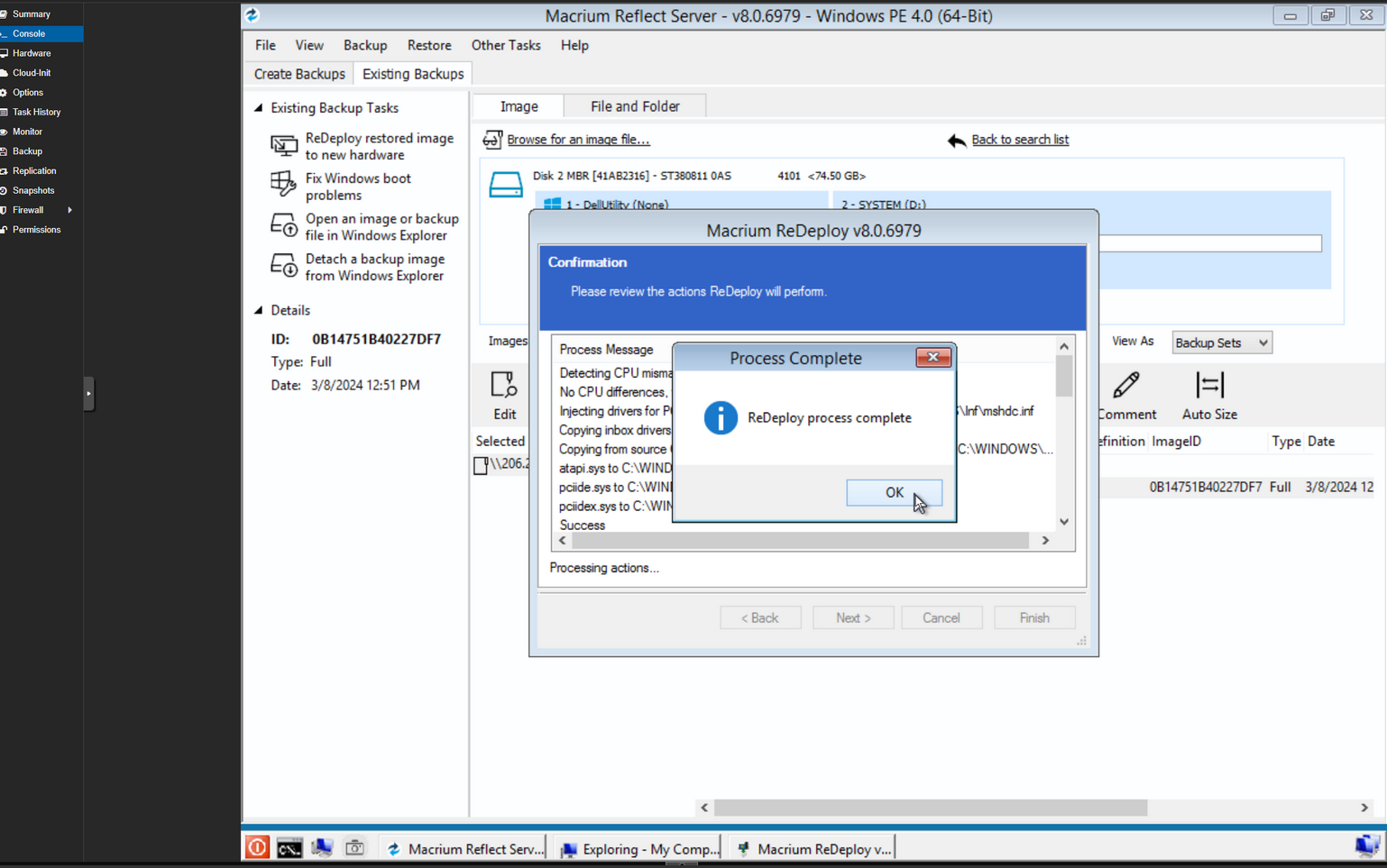Open the Help menu
This screenshot has height=868, width=1387.
point(574,45)
